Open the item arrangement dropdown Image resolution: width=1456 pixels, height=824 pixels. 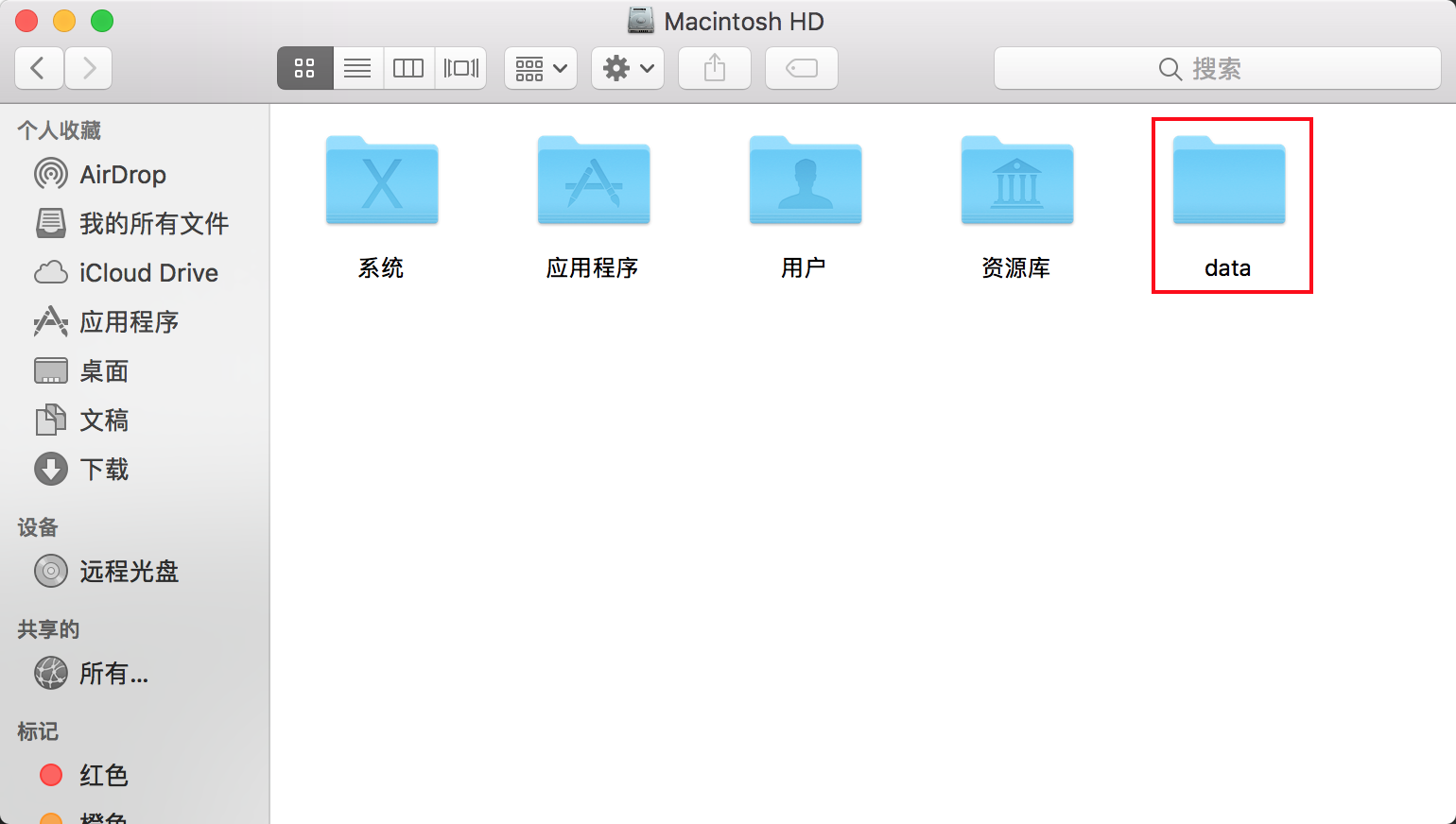pyautogui.click(x=541, y=68)
